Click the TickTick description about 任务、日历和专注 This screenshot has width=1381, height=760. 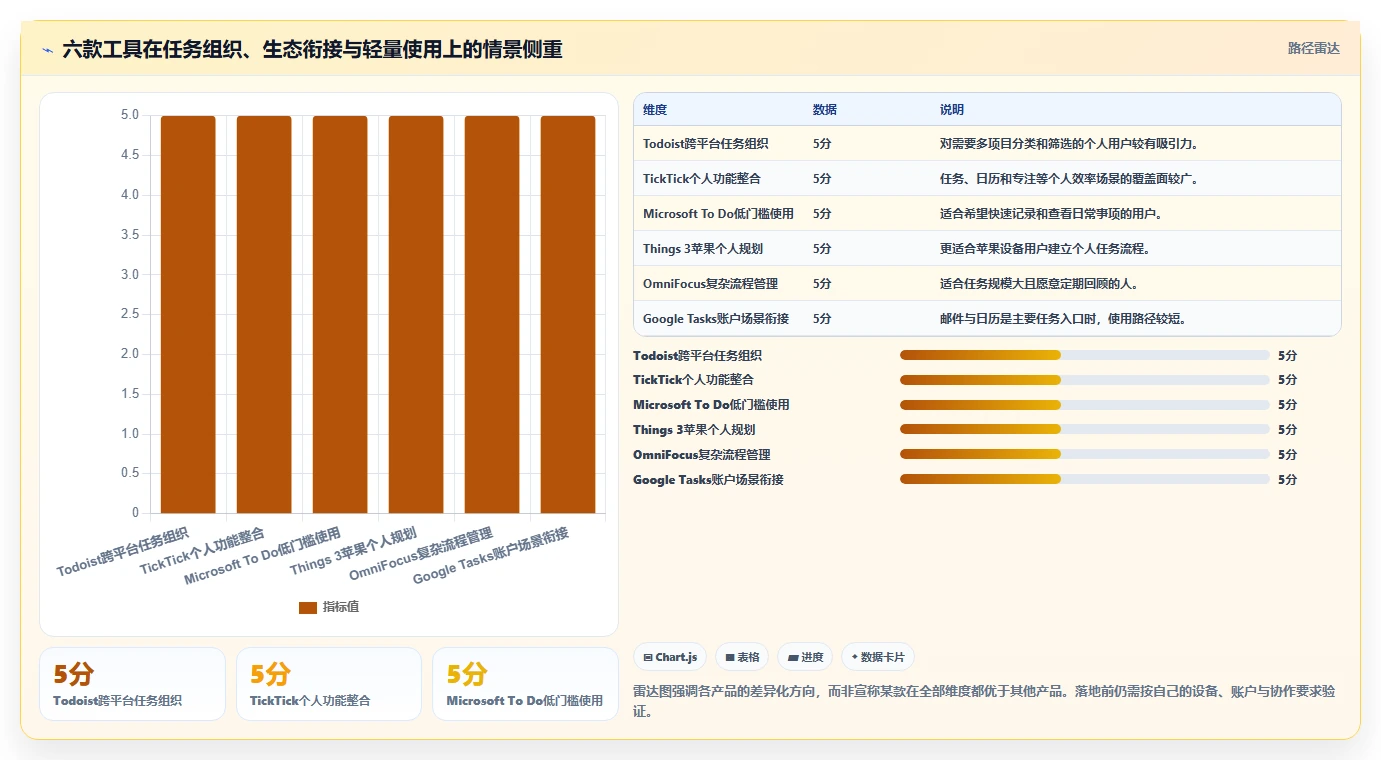click(x=1069, y=179)
